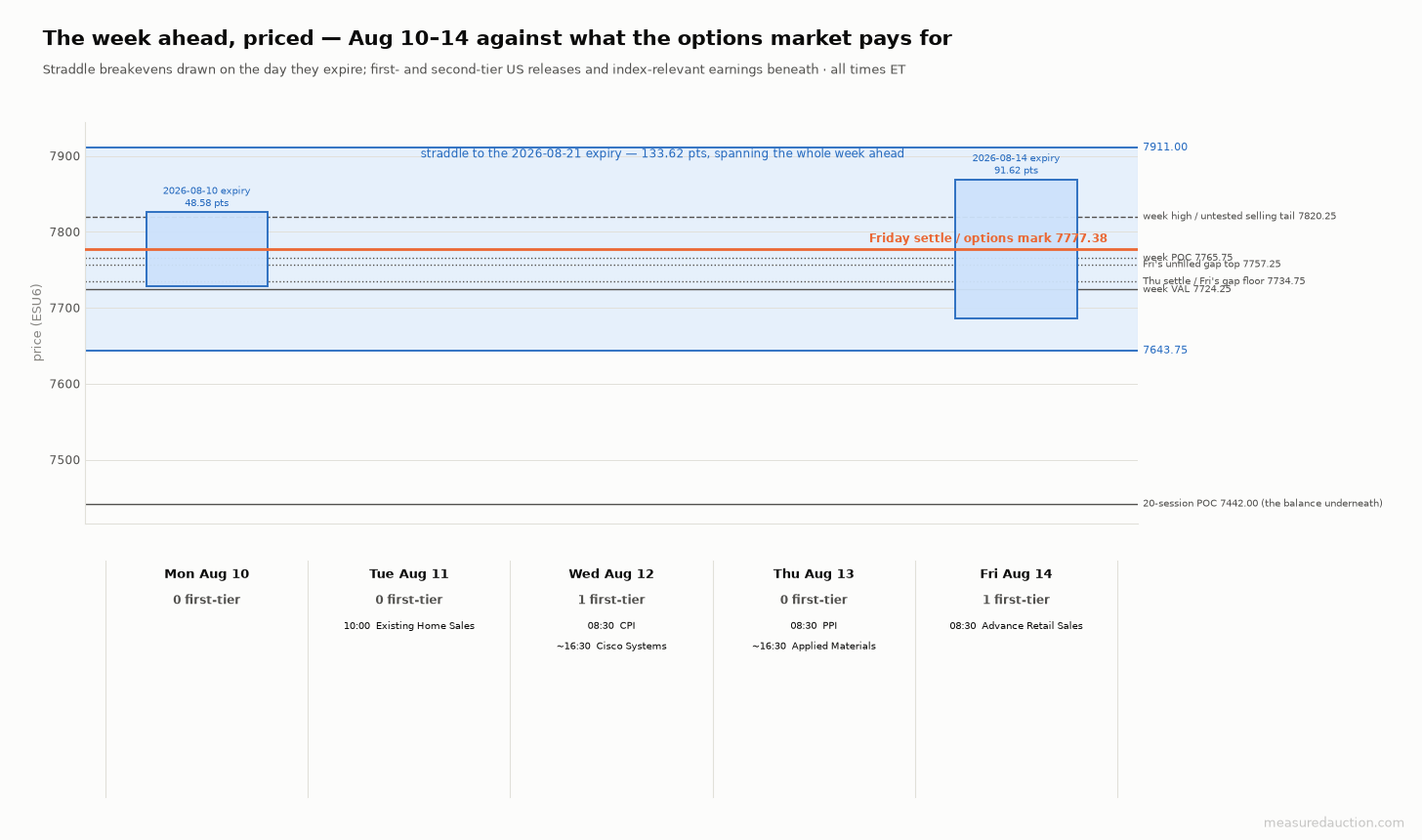
Task: Click the Advance Retail Sales entry
Action: coord(1016,626)
